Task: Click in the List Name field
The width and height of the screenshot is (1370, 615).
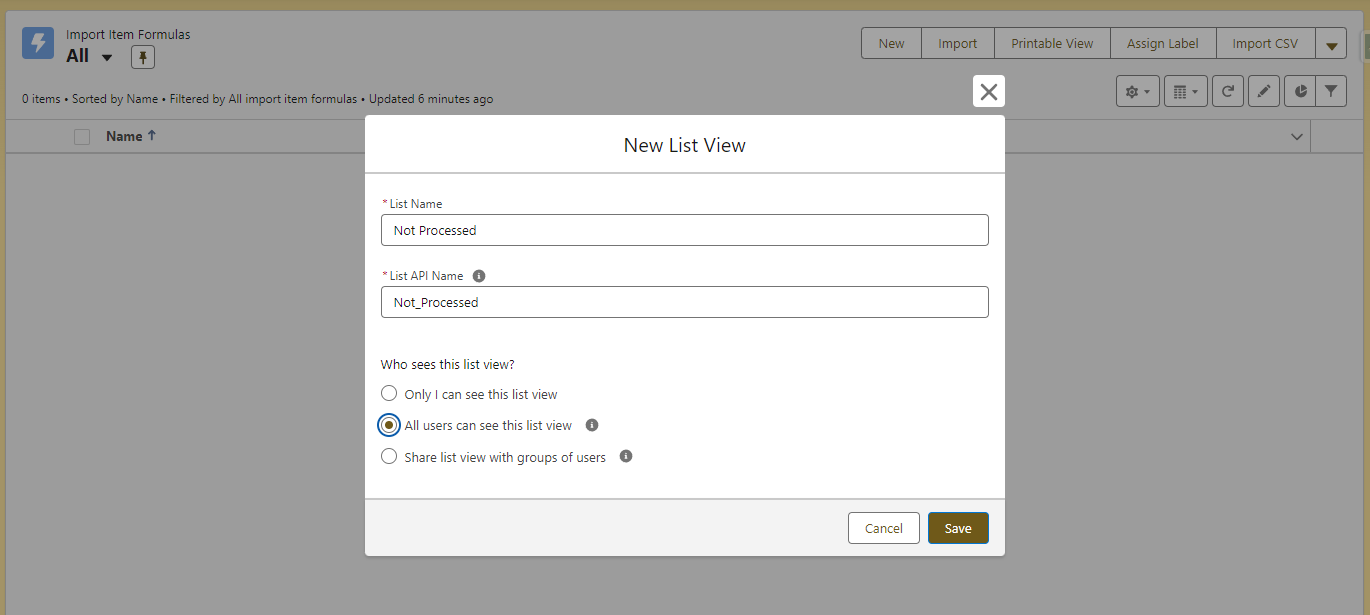Action: [x=685, y=230]
